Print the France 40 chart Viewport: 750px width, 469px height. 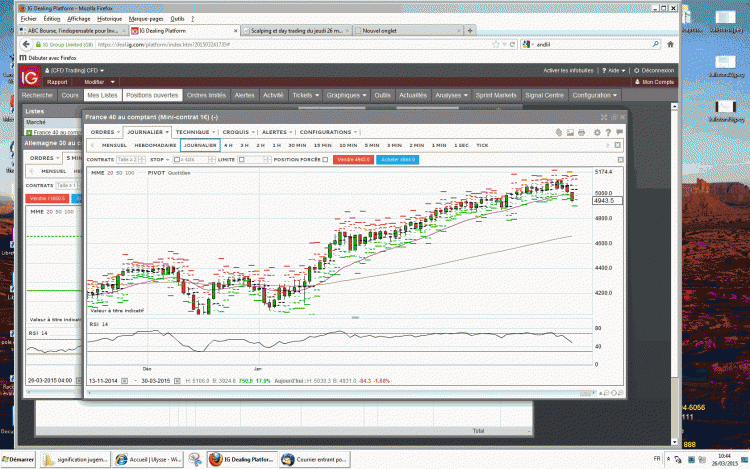click(581, 132)
